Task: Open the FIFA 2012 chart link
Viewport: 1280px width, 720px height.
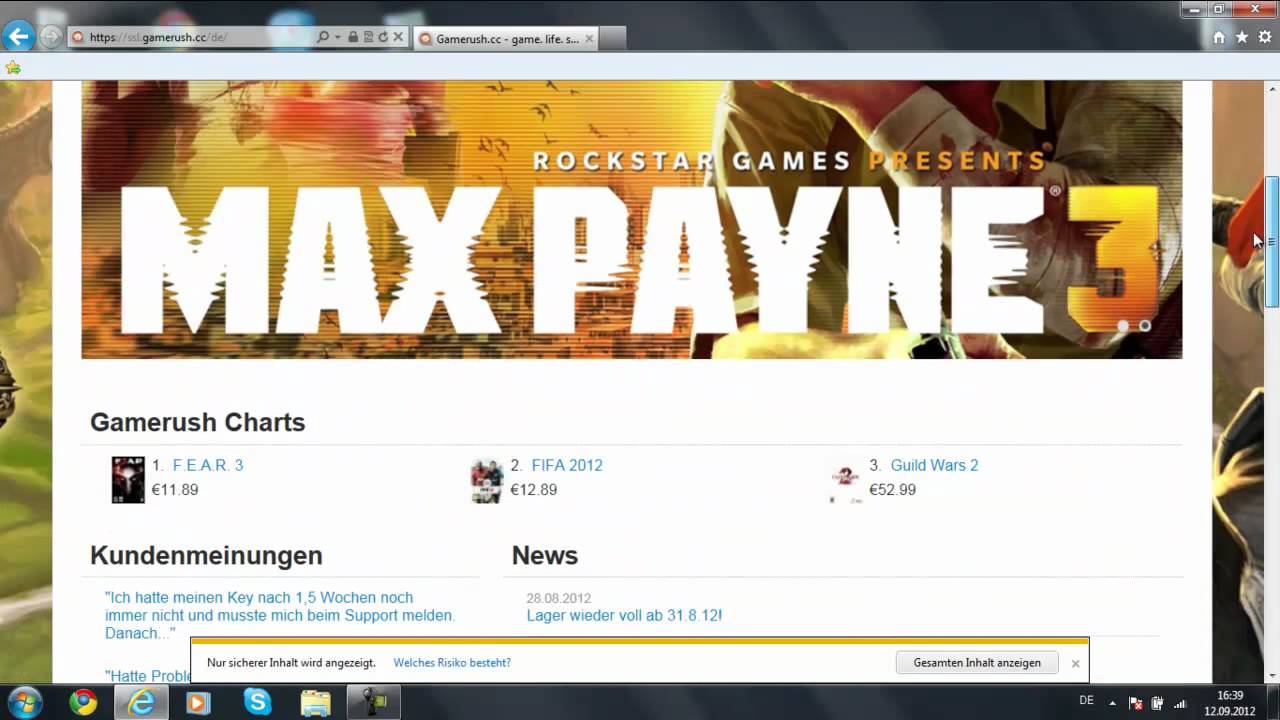Action: point(567,465)
